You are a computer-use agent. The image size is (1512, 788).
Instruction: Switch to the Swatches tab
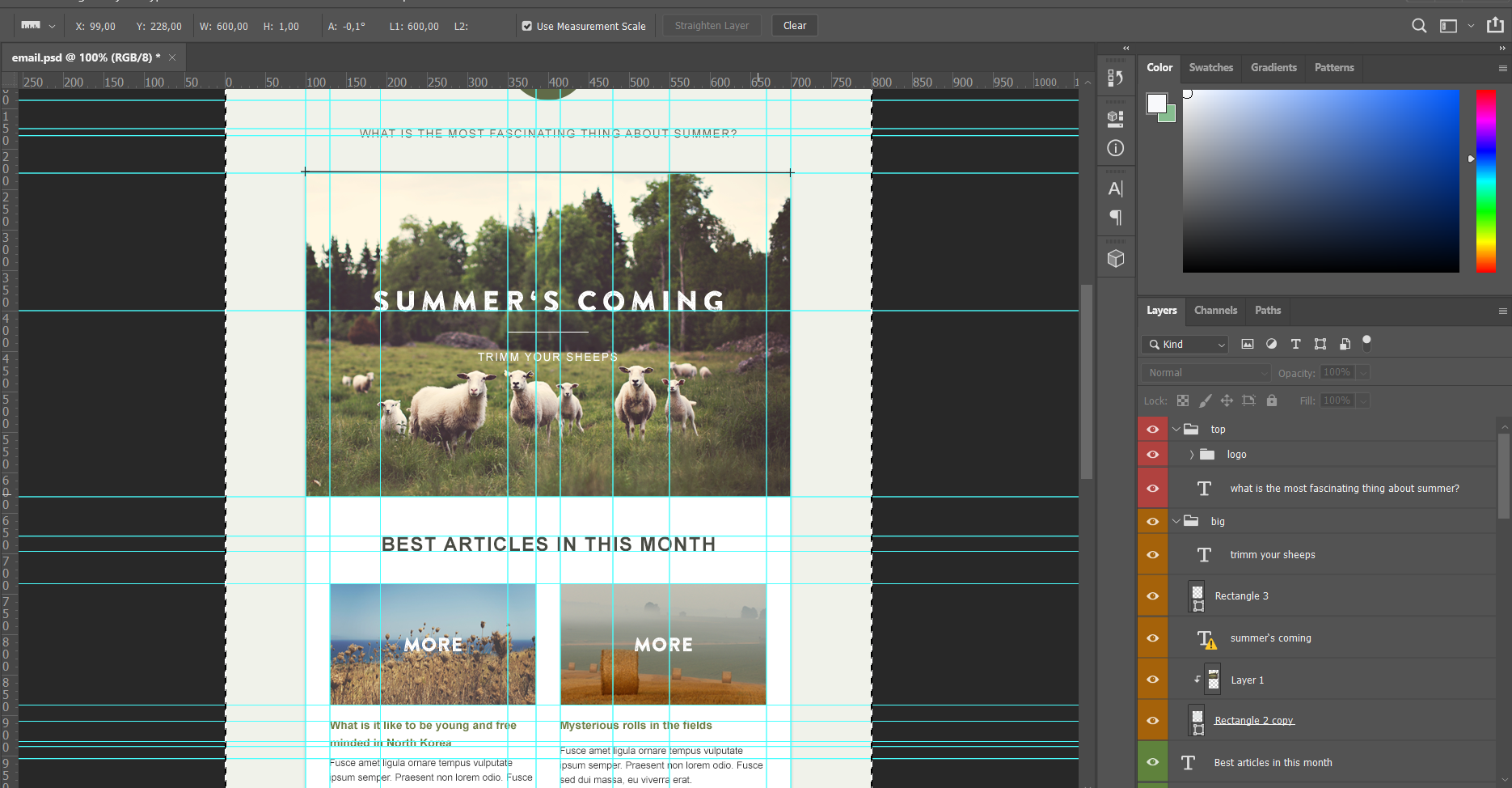1210,68
